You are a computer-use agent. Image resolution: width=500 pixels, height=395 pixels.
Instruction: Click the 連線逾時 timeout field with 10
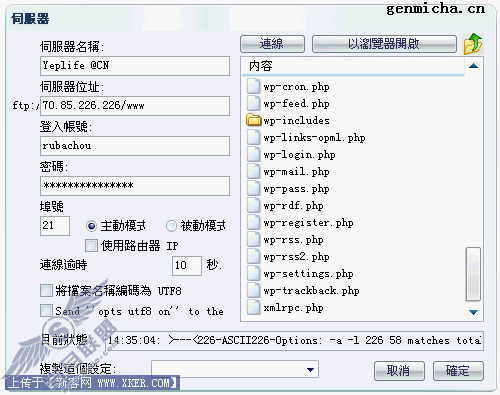pyautogui.click(x=187, y=266)
